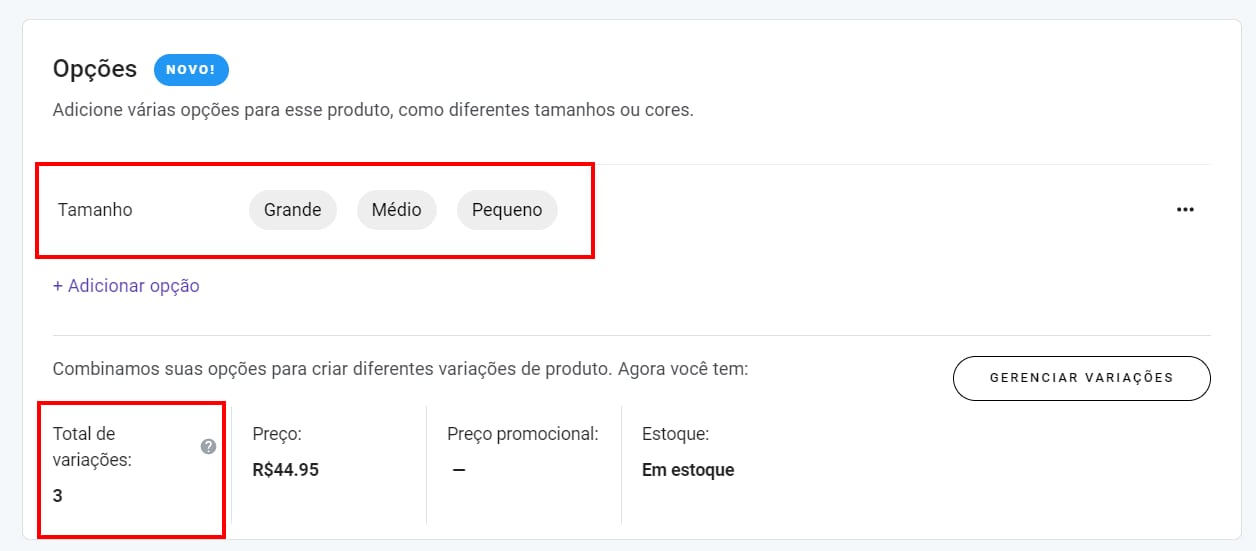Click the Total de variações label
Viewport: 1256px width, 551px height.
pyautogui.click(x=92, y=447)
